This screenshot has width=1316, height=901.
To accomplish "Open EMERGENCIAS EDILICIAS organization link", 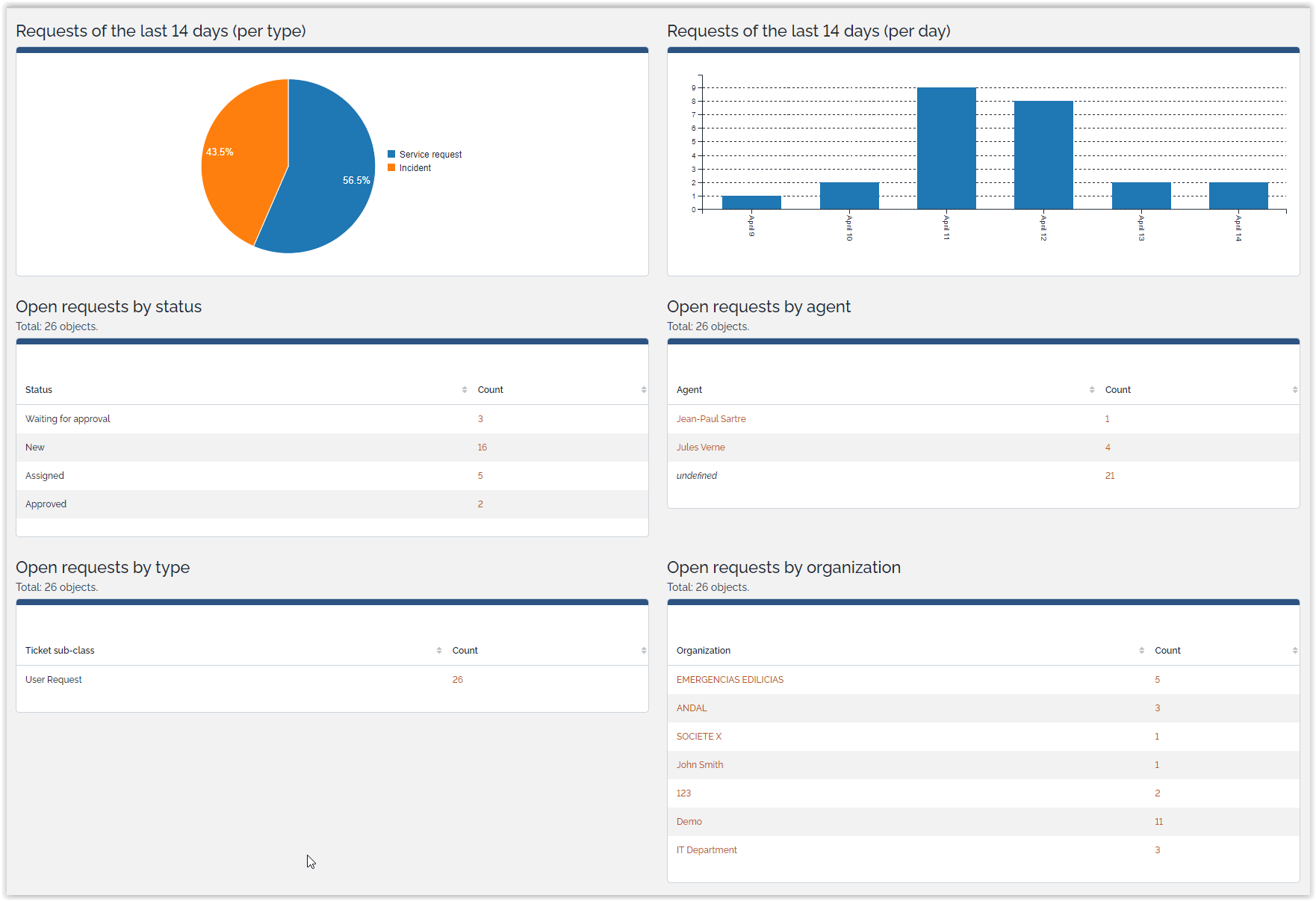I will [730, 680].
